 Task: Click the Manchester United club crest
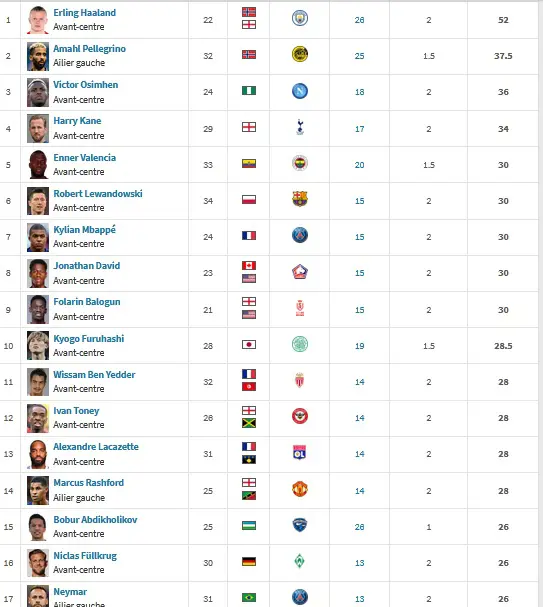pos(300,489)
